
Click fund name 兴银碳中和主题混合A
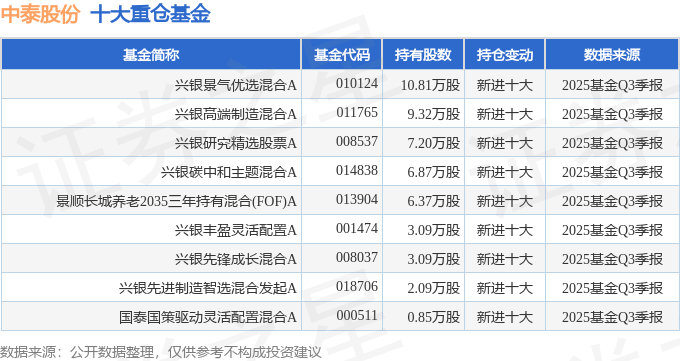[229, 172]
